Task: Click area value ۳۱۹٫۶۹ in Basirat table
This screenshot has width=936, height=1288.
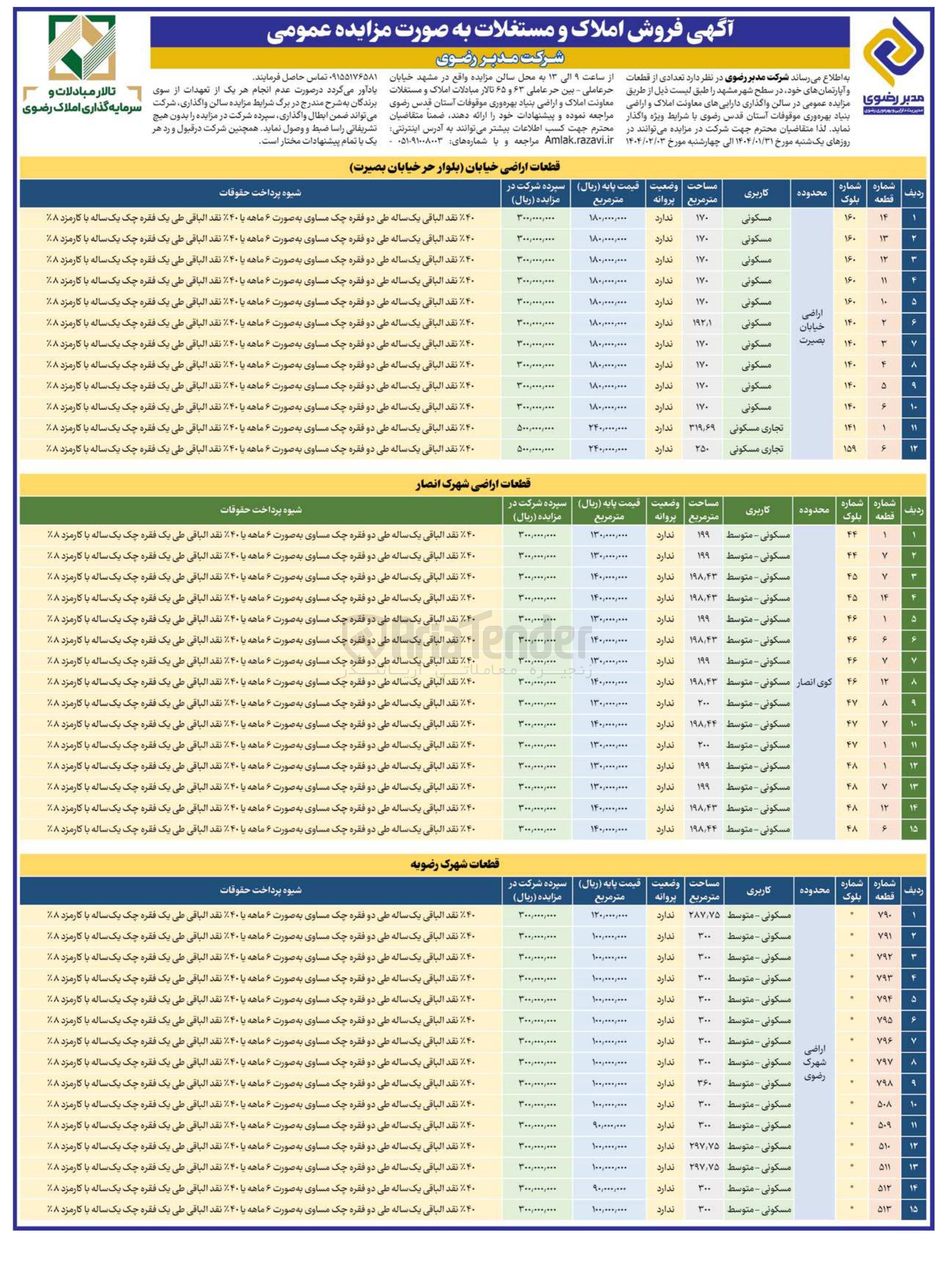Action: tap(702, 428)
